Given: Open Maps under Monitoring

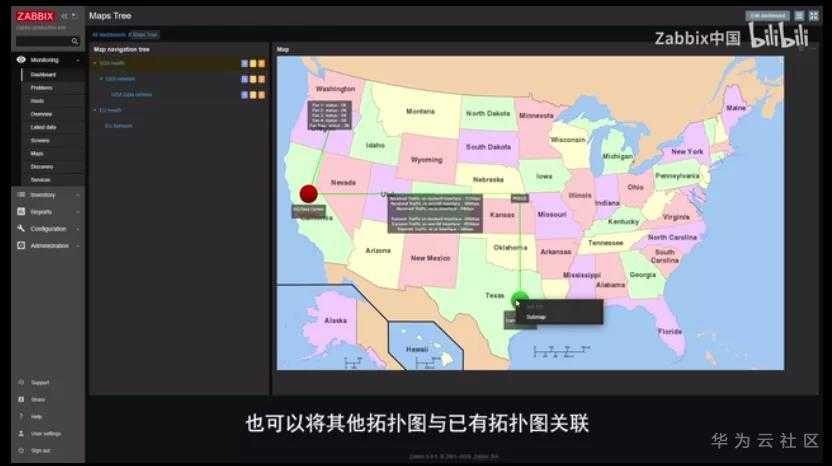Looking at the screenshot, I should [x=37, y=153].
